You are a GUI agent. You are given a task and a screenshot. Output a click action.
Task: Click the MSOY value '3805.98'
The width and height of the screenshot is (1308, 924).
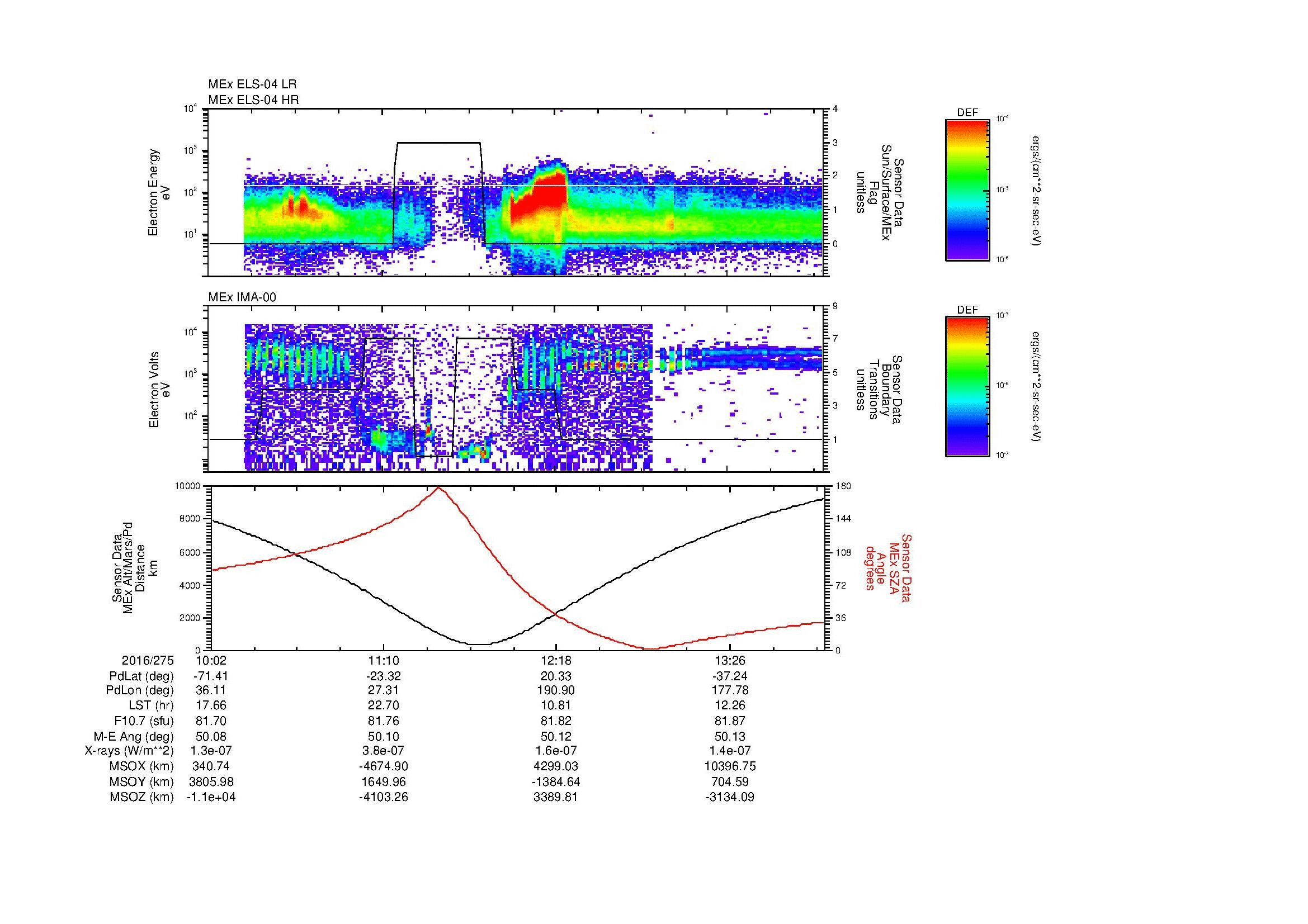coord(211,782)
